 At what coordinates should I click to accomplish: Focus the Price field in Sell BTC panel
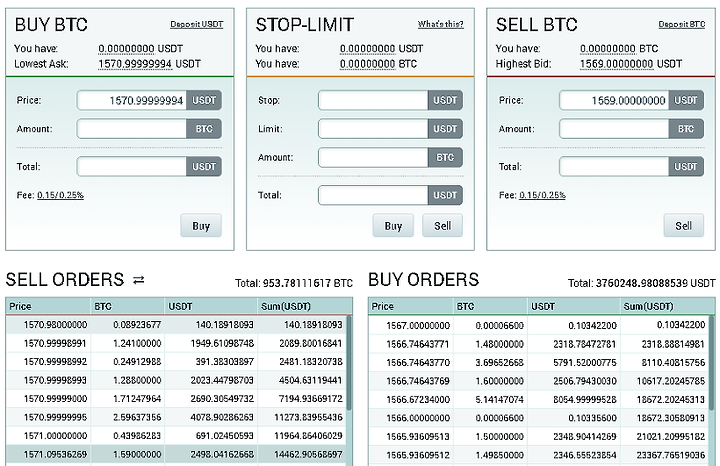click(x=614, y=100)
